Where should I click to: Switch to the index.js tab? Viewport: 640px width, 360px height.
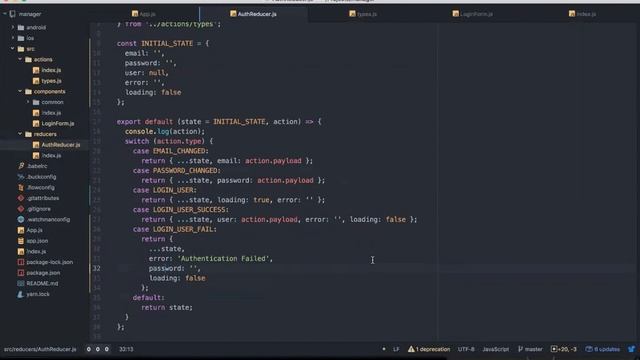(582, 14)
